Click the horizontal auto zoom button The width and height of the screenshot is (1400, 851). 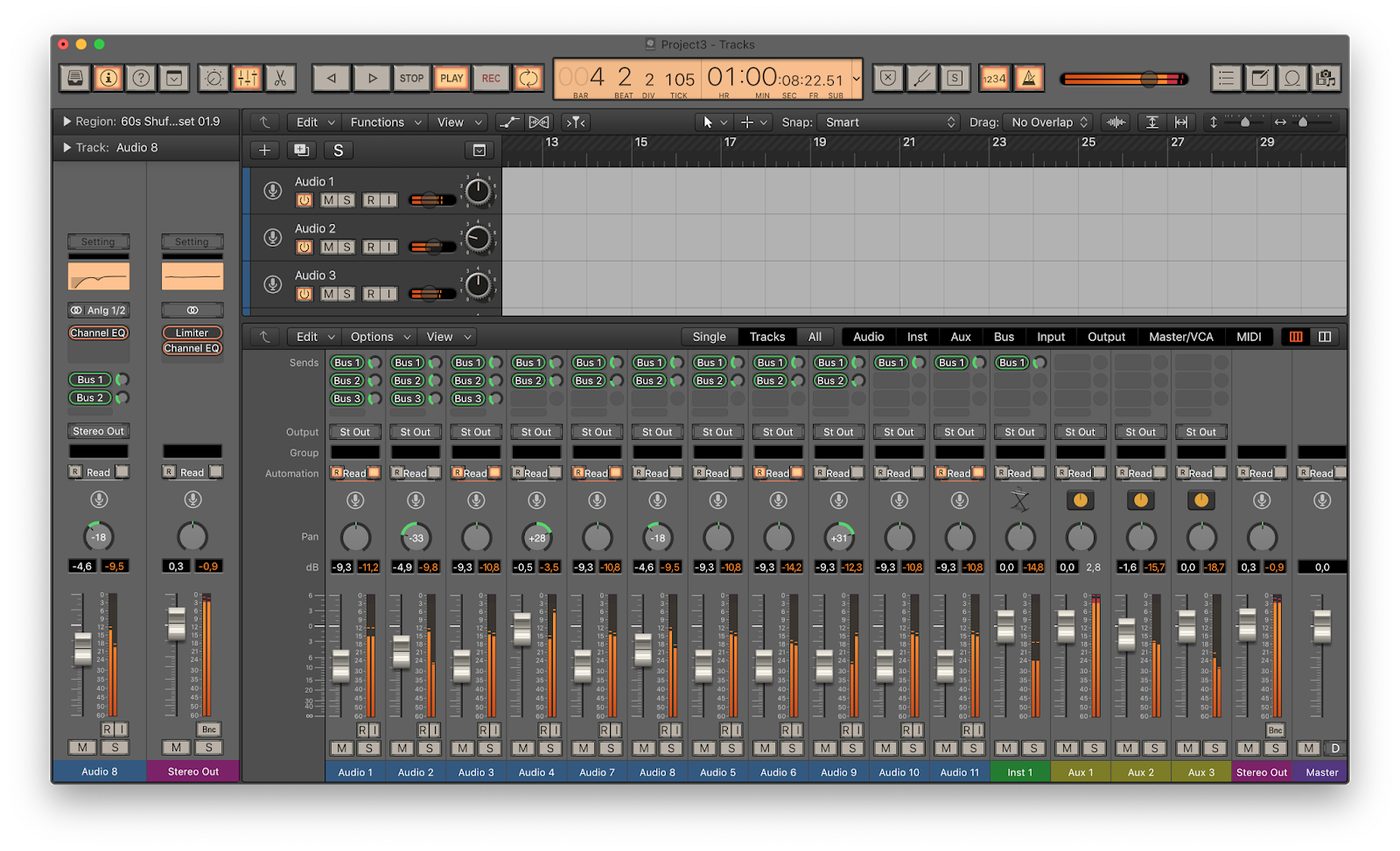(1181, 122)
